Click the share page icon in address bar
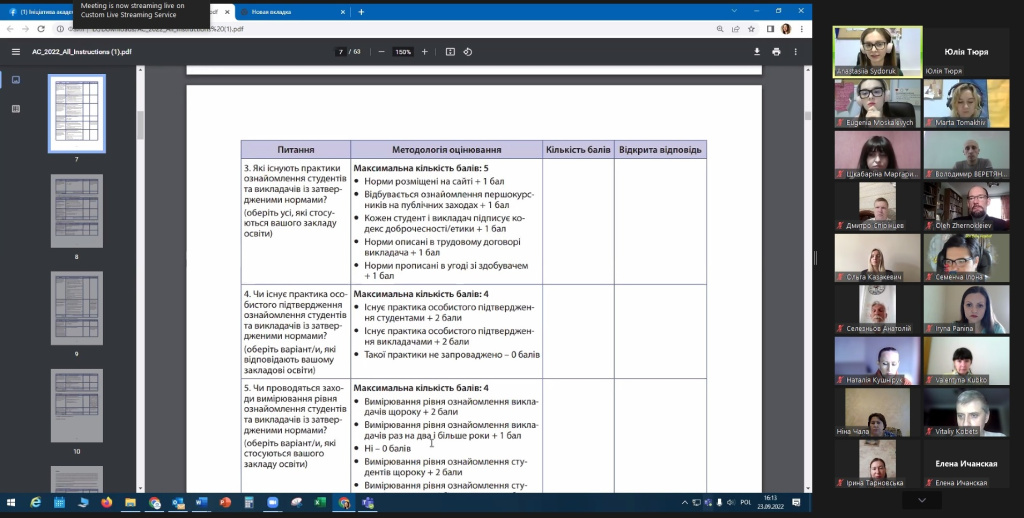The height and width of the screenshot is (518, 1024). 735,29
